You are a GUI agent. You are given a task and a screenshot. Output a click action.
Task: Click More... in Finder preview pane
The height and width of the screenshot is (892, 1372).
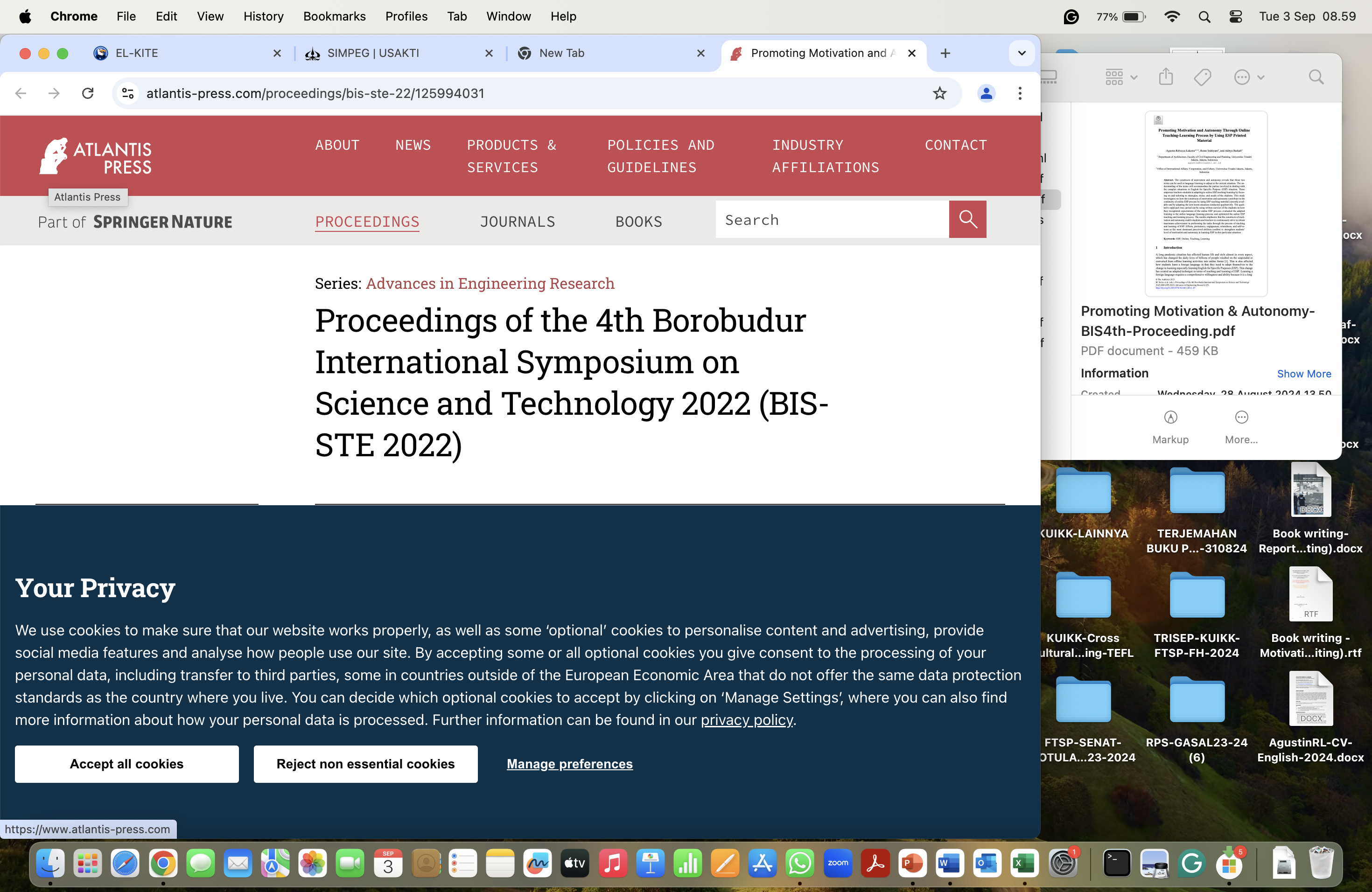(x=1241, y=427)
